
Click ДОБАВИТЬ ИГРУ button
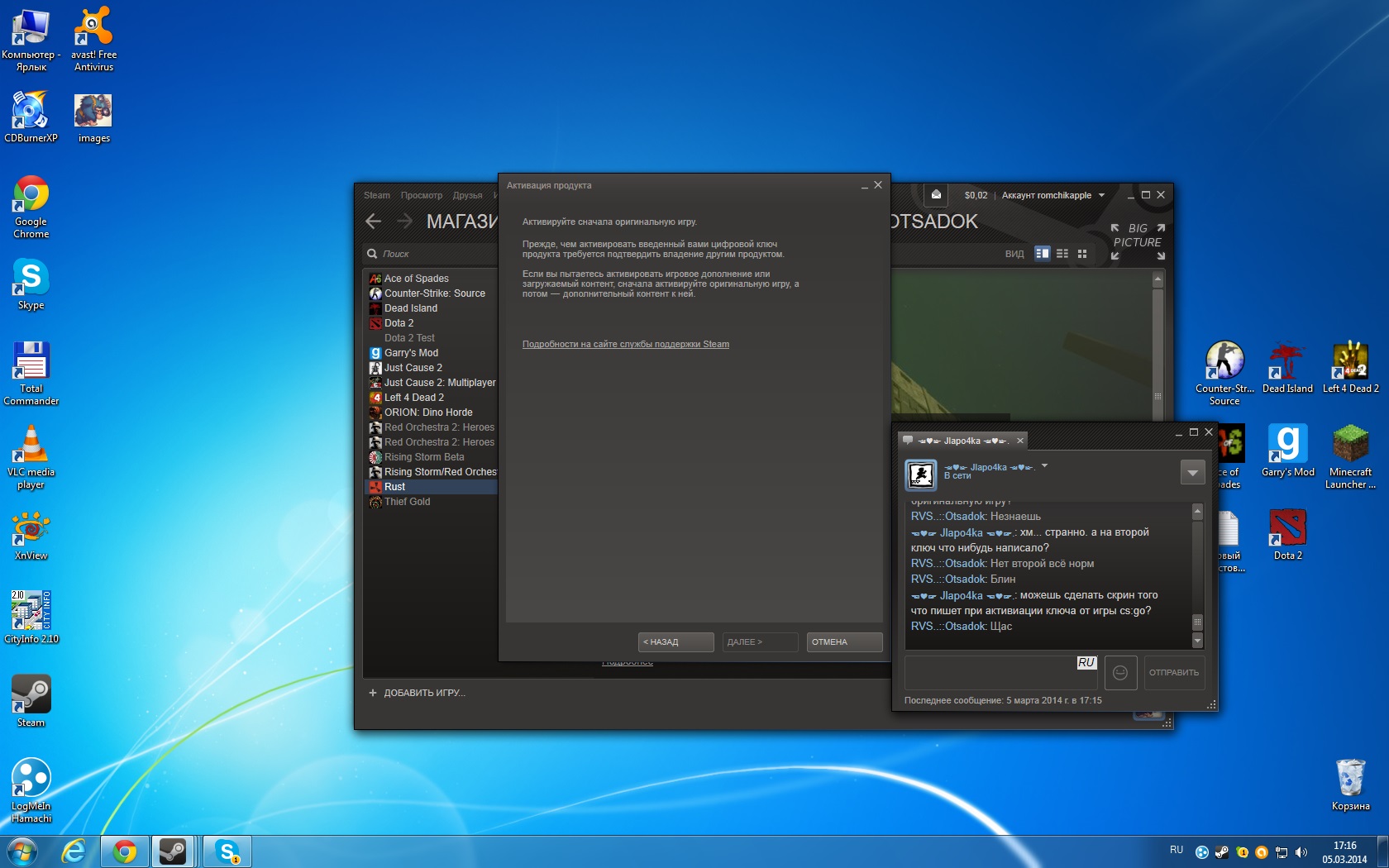pos(418,693)
